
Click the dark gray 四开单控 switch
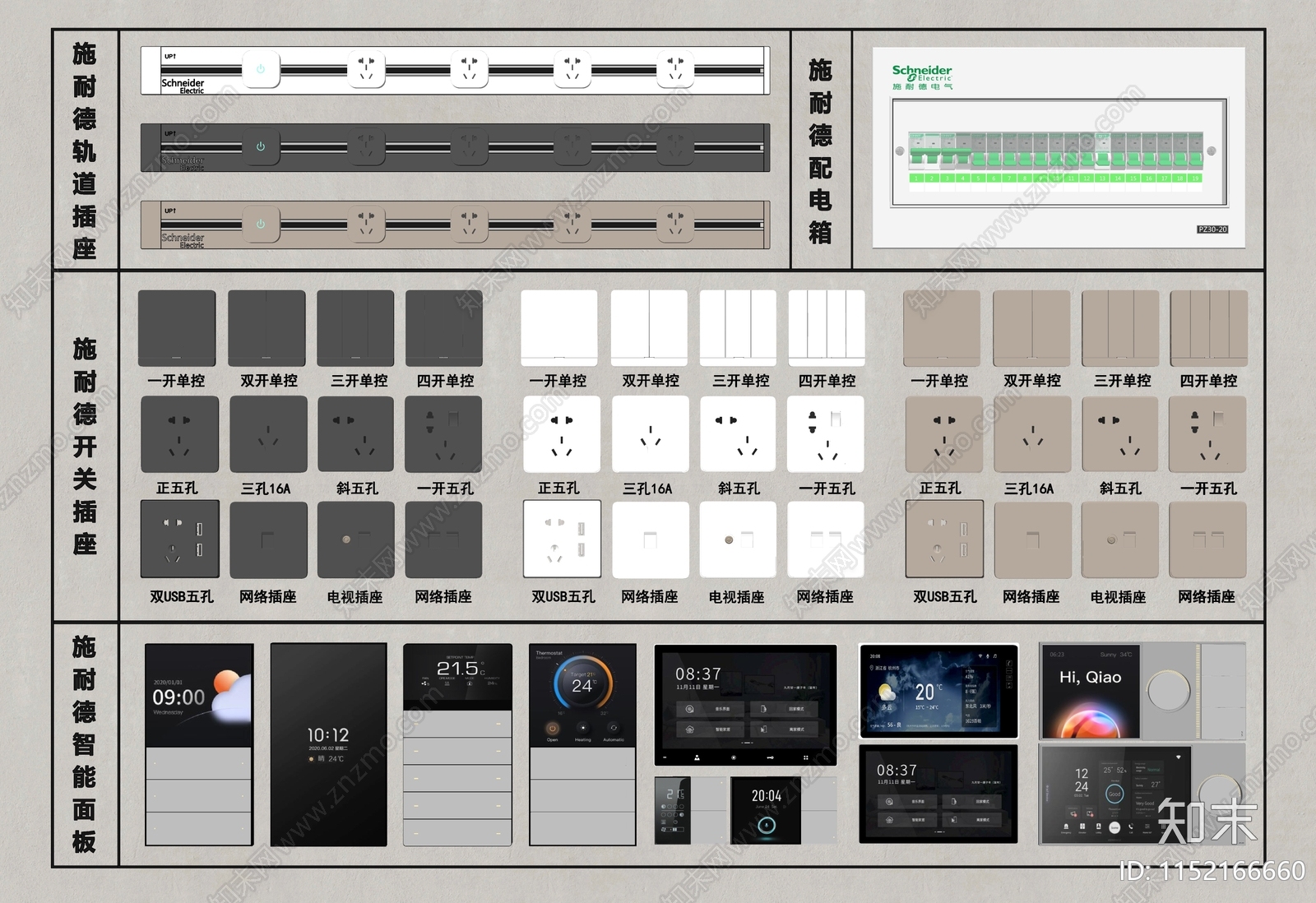click(x=444, y=328)
